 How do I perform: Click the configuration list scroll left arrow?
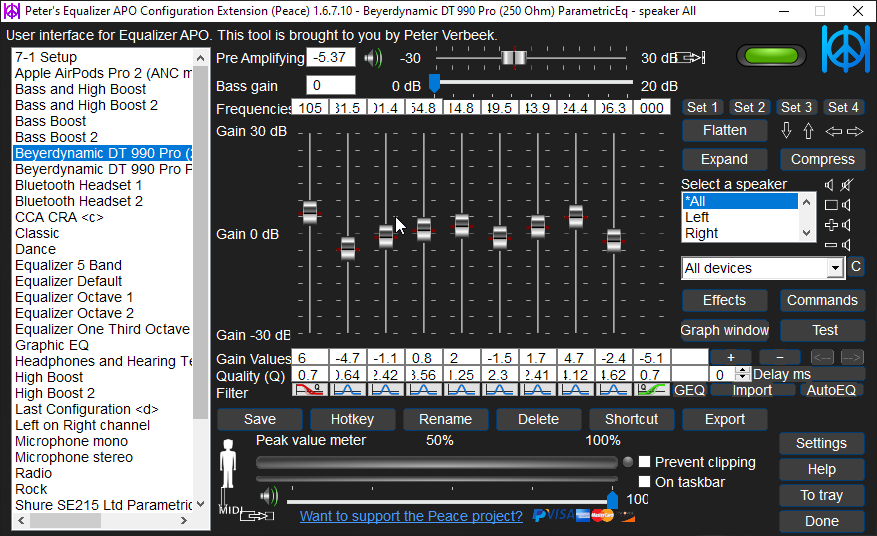click(x=21, y=520)
